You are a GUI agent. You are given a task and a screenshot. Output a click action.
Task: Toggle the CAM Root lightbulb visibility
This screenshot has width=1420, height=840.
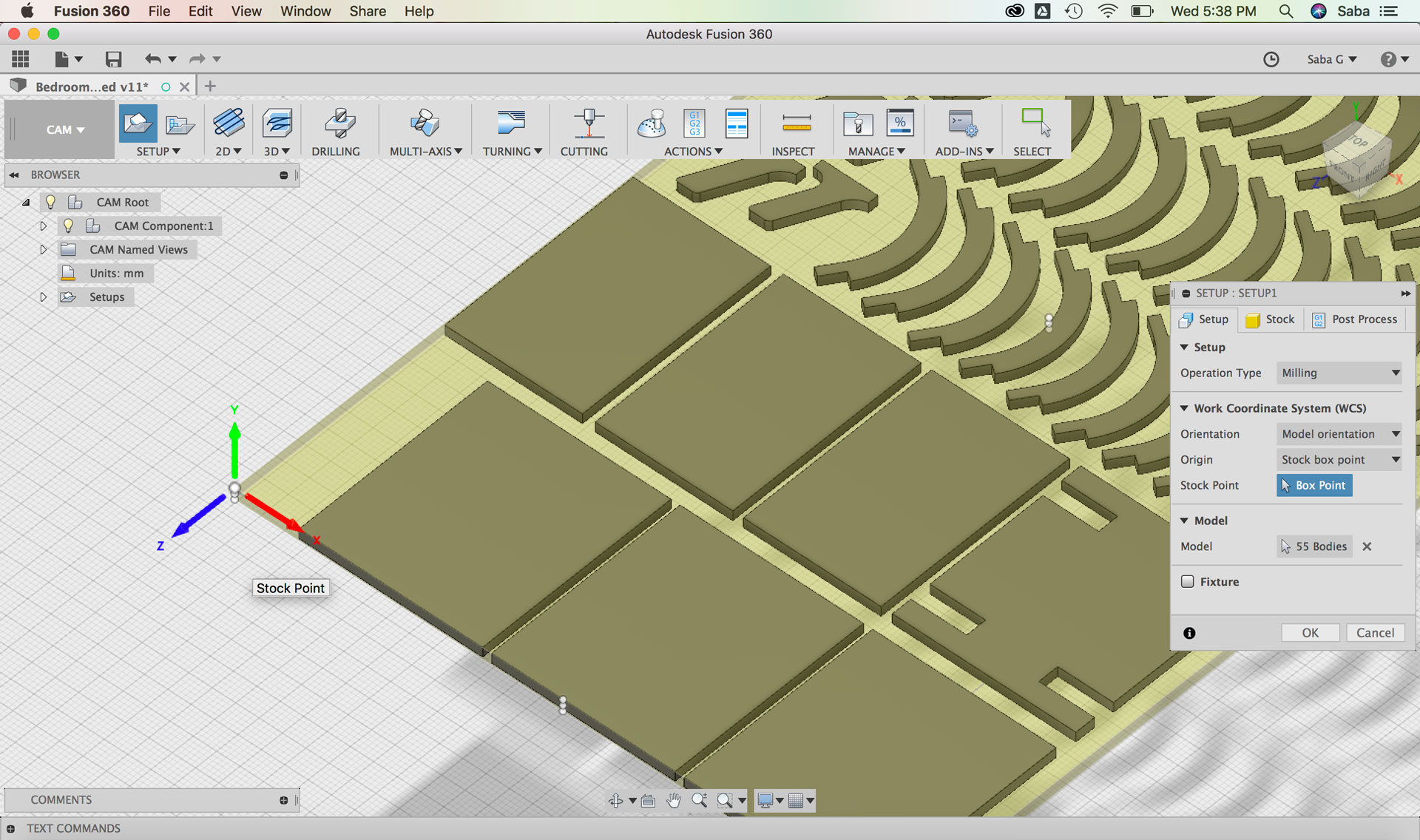point(50,202)
